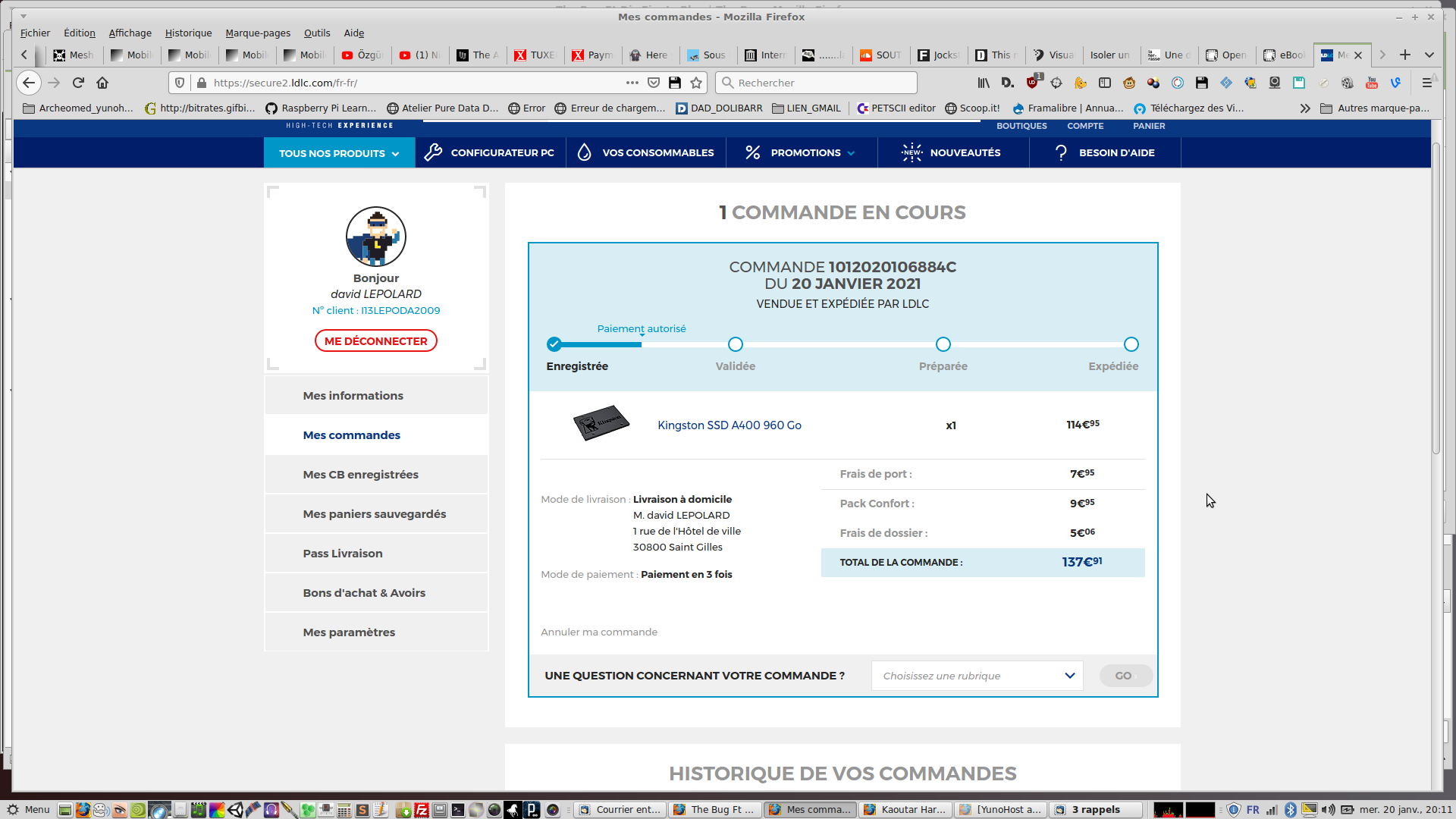Screen dimensions: 1456x819
Task: Click the order progress bar
Action: (x=842, y=344)
